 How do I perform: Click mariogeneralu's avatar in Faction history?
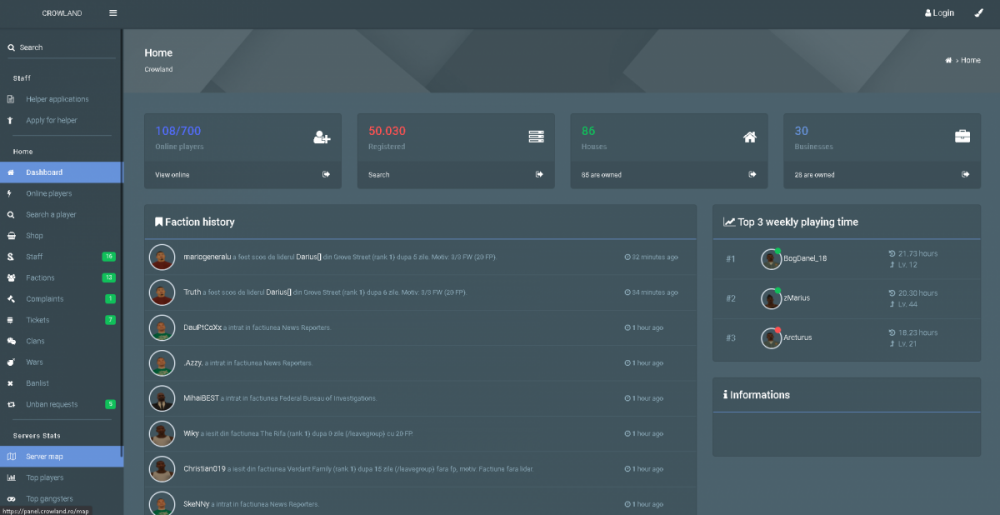click(162, 257)
